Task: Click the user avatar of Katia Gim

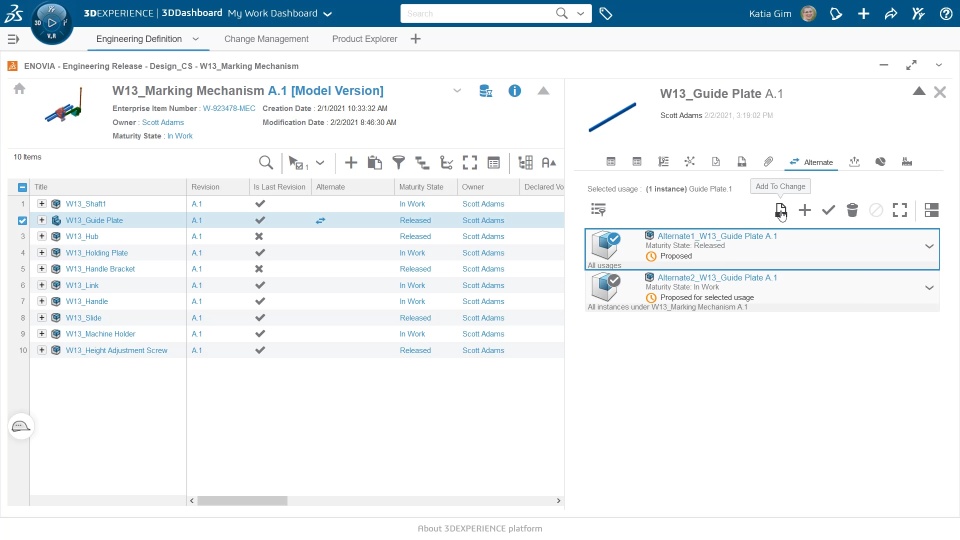Action: [808, 13]
